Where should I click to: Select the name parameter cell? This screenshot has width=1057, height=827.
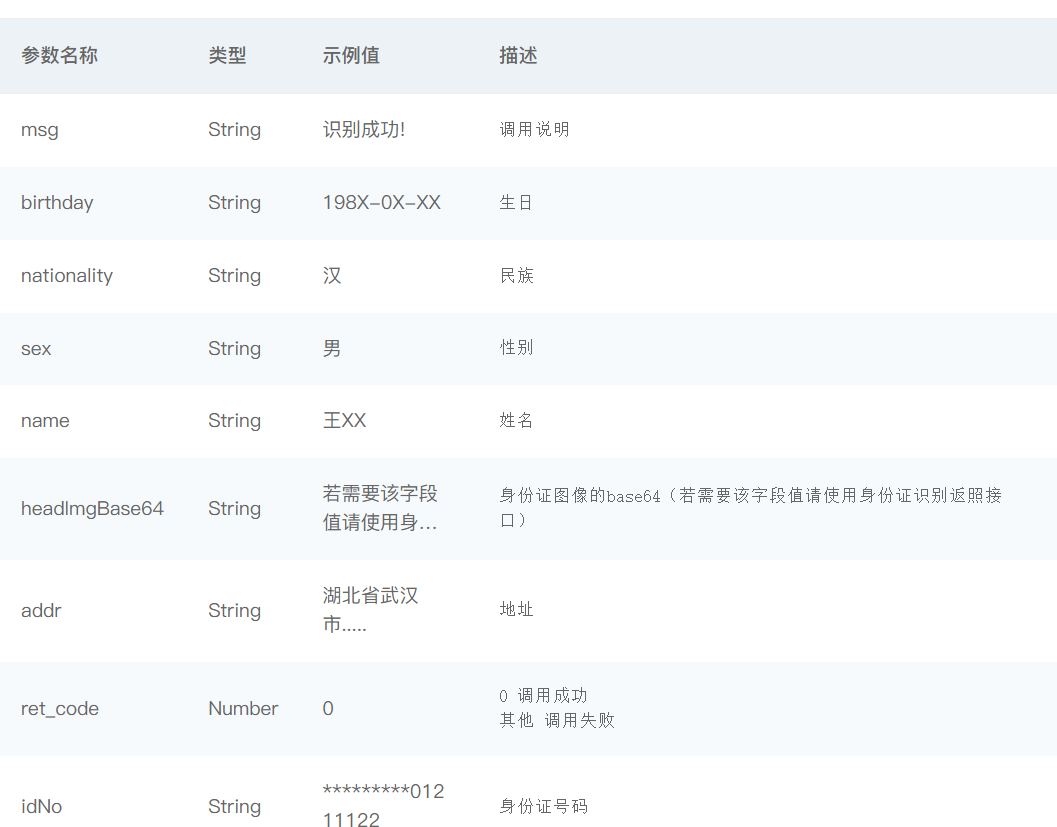[45, 421]
